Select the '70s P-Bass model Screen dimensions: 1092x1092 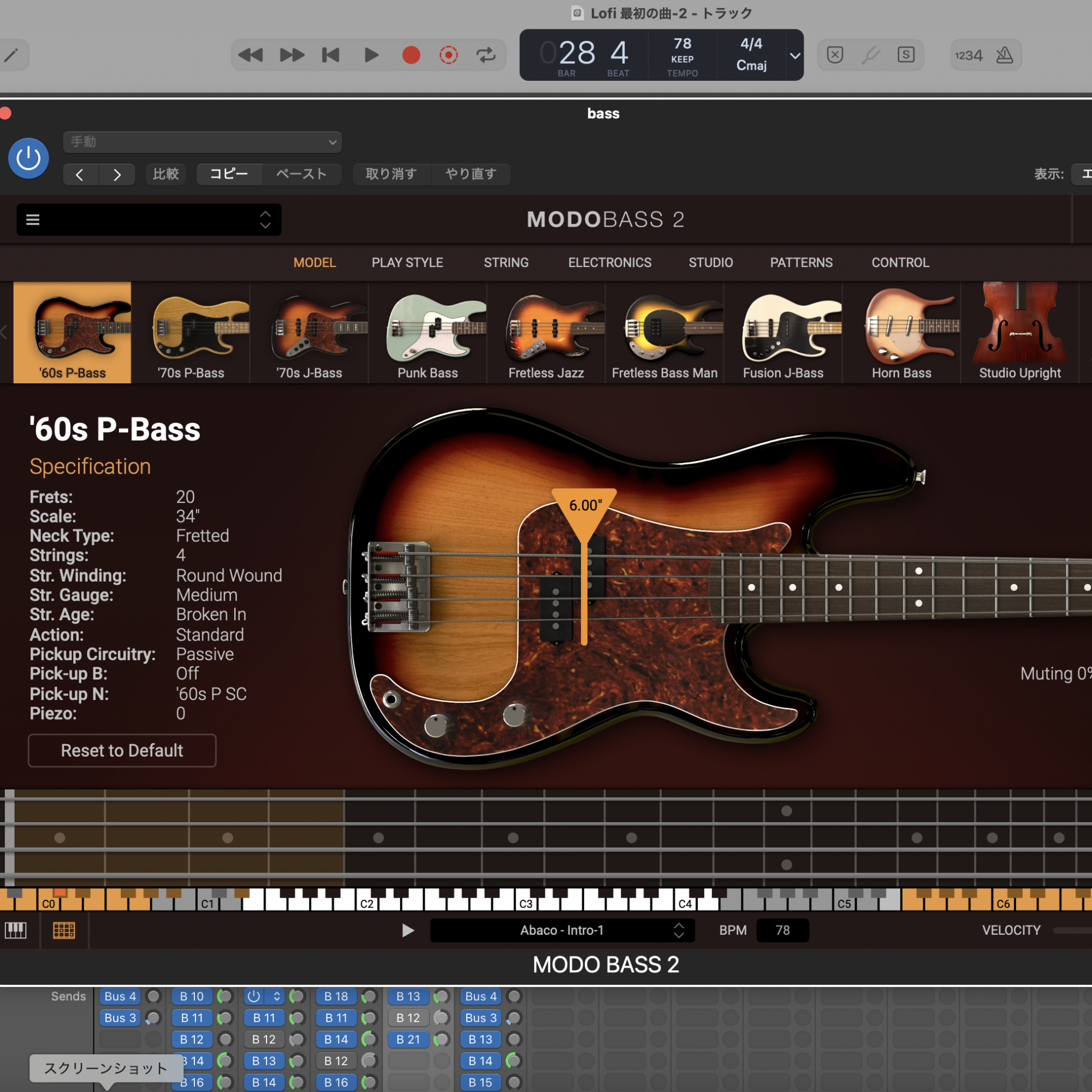pos(191,333)
